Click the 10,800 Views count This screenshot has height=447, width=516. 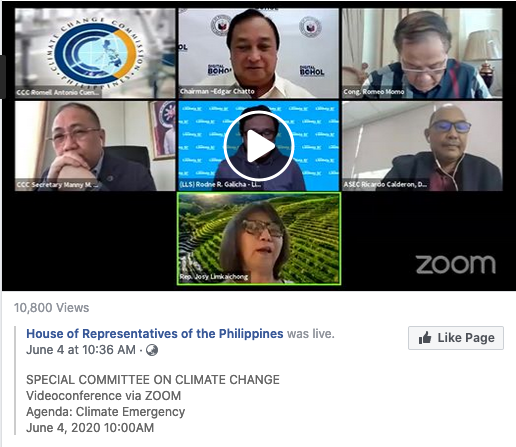[x=52, y=308]
